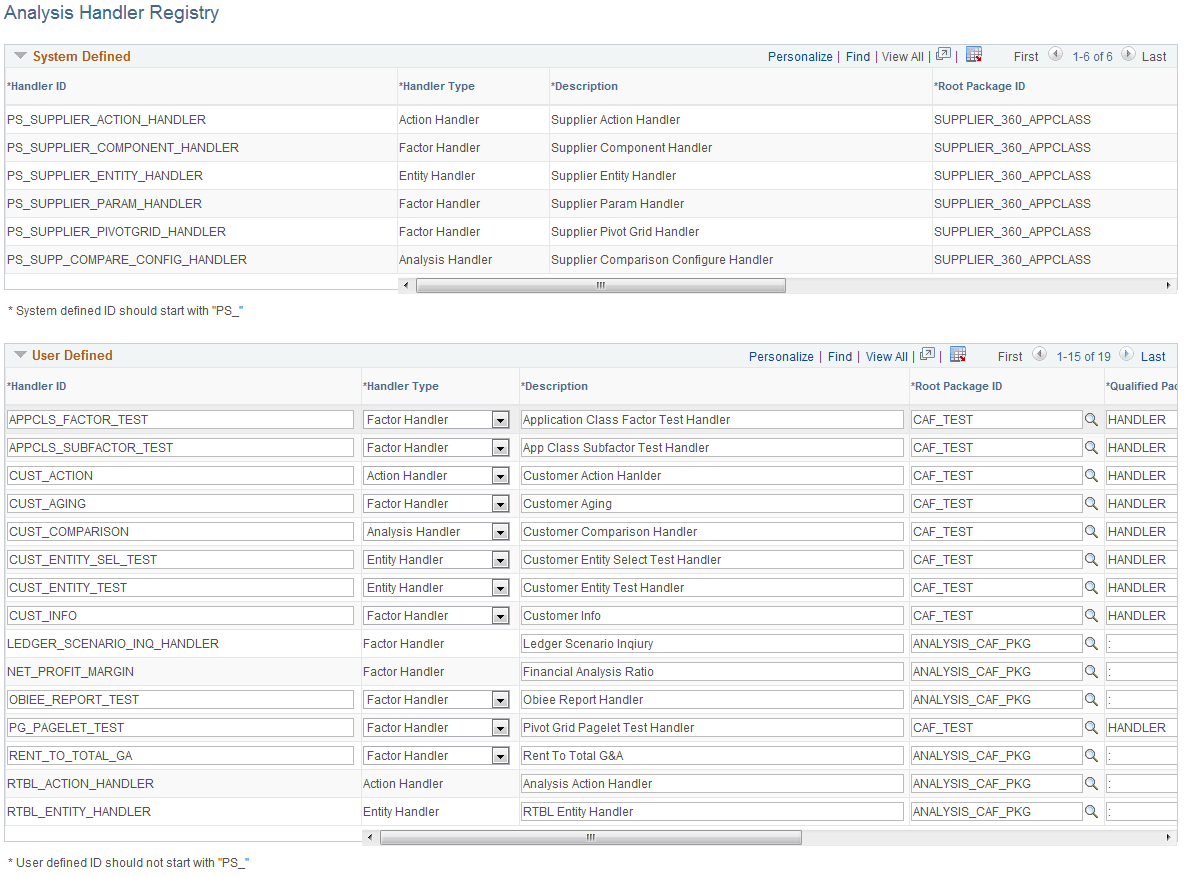
Task: Open System Defined grid in a popup window
Action: [942, 54]
